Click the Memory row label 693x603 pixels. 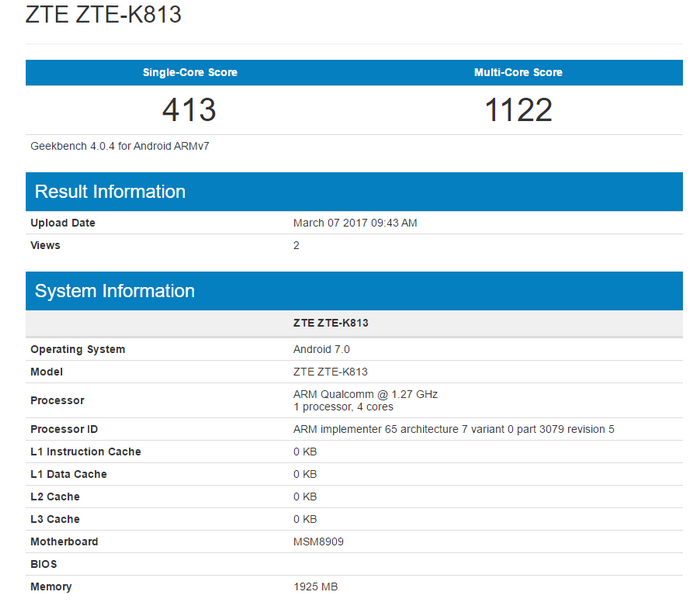click(51, 587)
